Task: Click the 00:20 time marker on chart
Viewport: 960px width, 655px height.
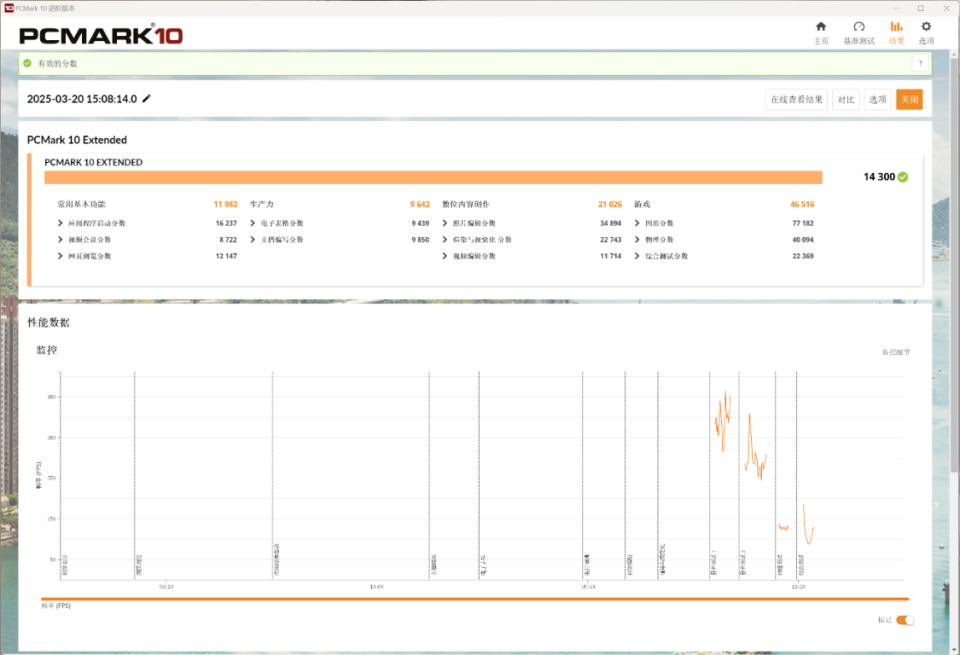Action: 166,586
